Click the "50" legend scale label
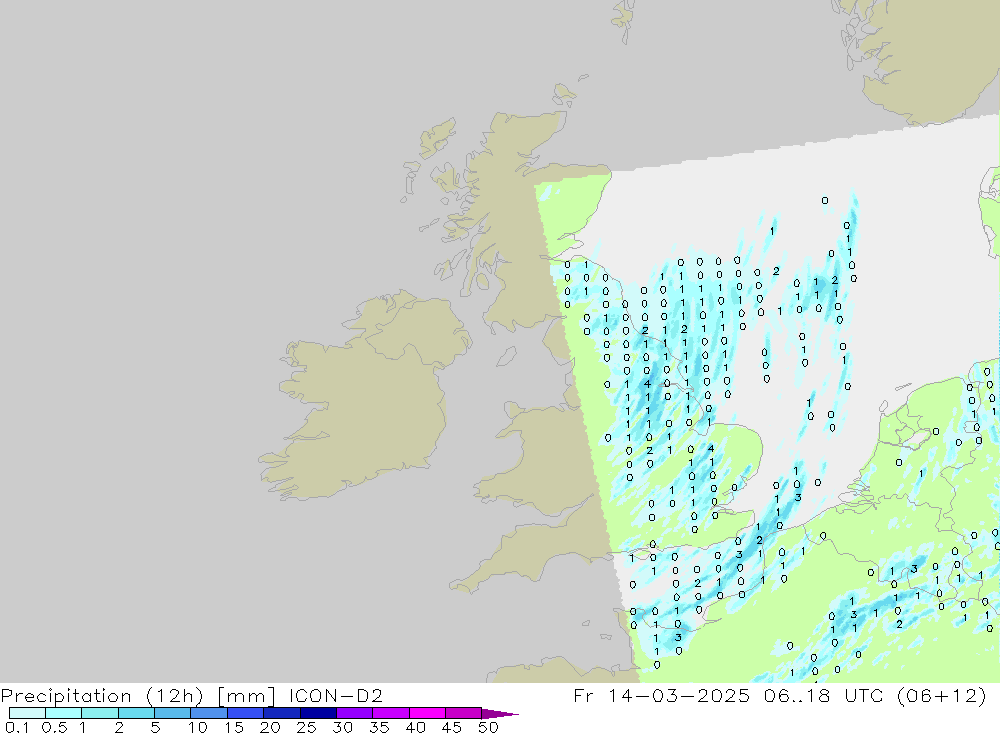Image resolution: width=1000 pixels, height=733 pixels. (488, 727)
